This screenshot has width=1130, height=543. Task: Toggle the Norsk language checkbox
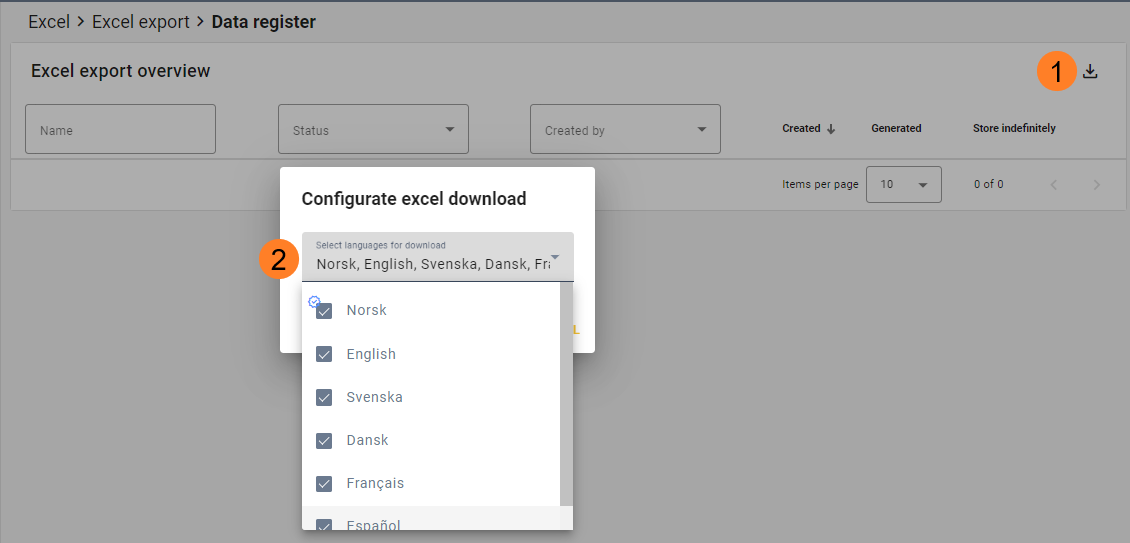(324, 311)
